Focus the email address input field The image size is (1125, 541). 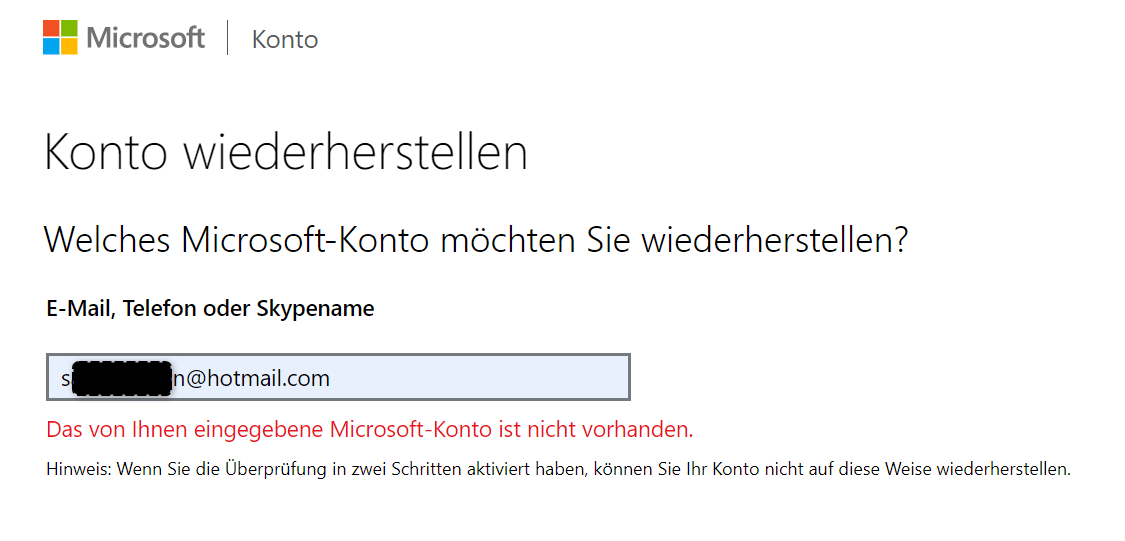click(x=338, y=377)
